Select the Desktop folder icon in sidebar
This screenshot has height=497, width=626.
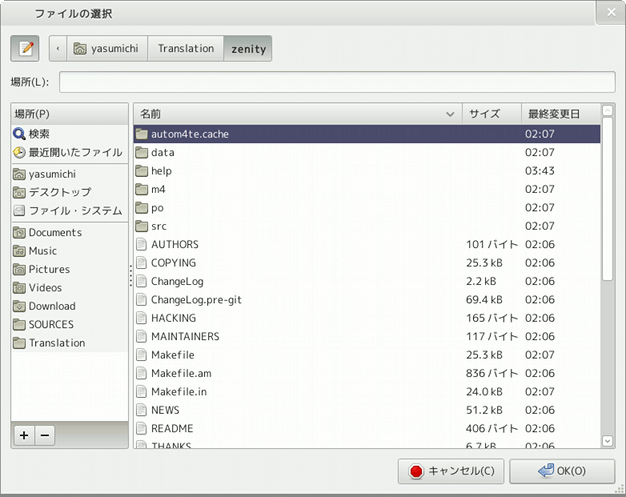(19, 192)
